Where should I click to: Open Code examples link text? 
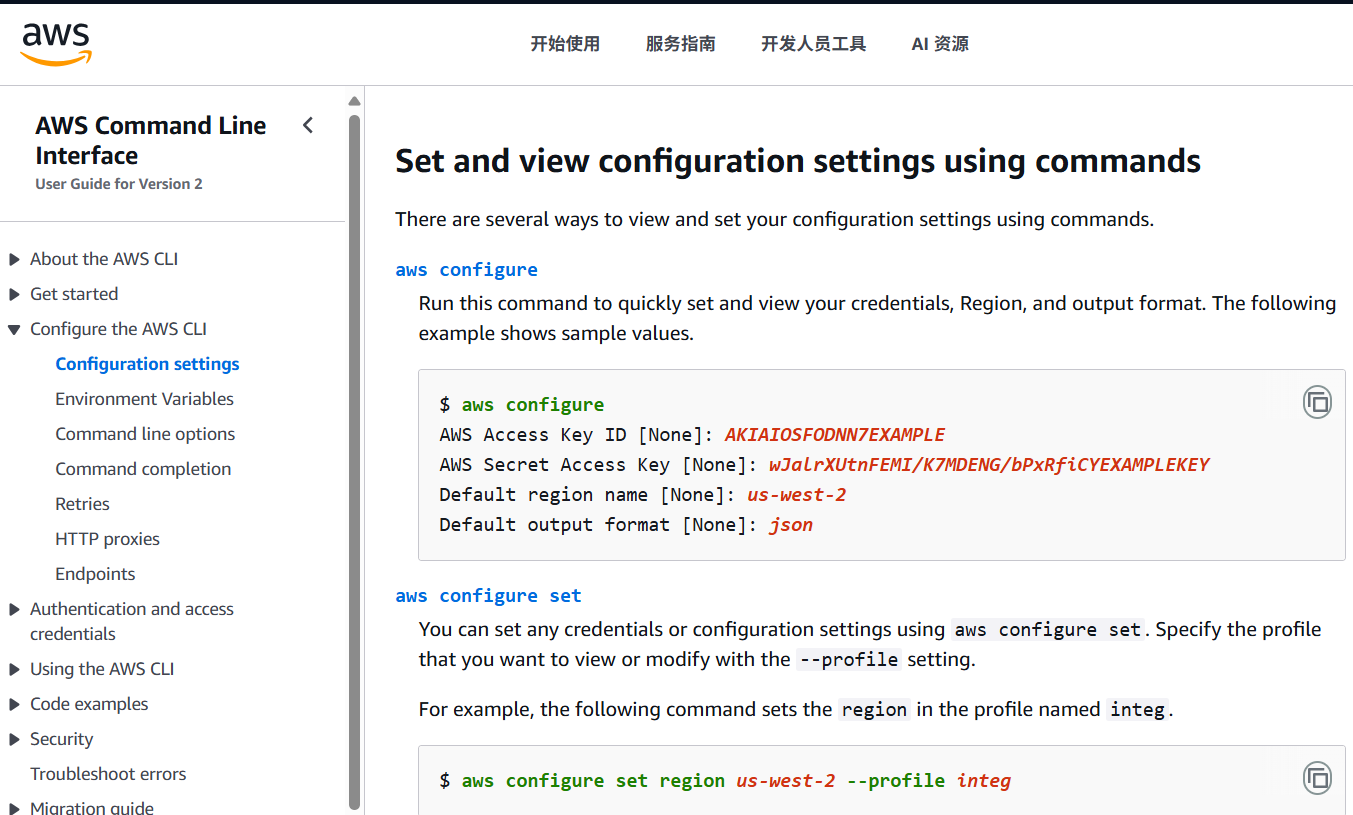tap(89, 704)
